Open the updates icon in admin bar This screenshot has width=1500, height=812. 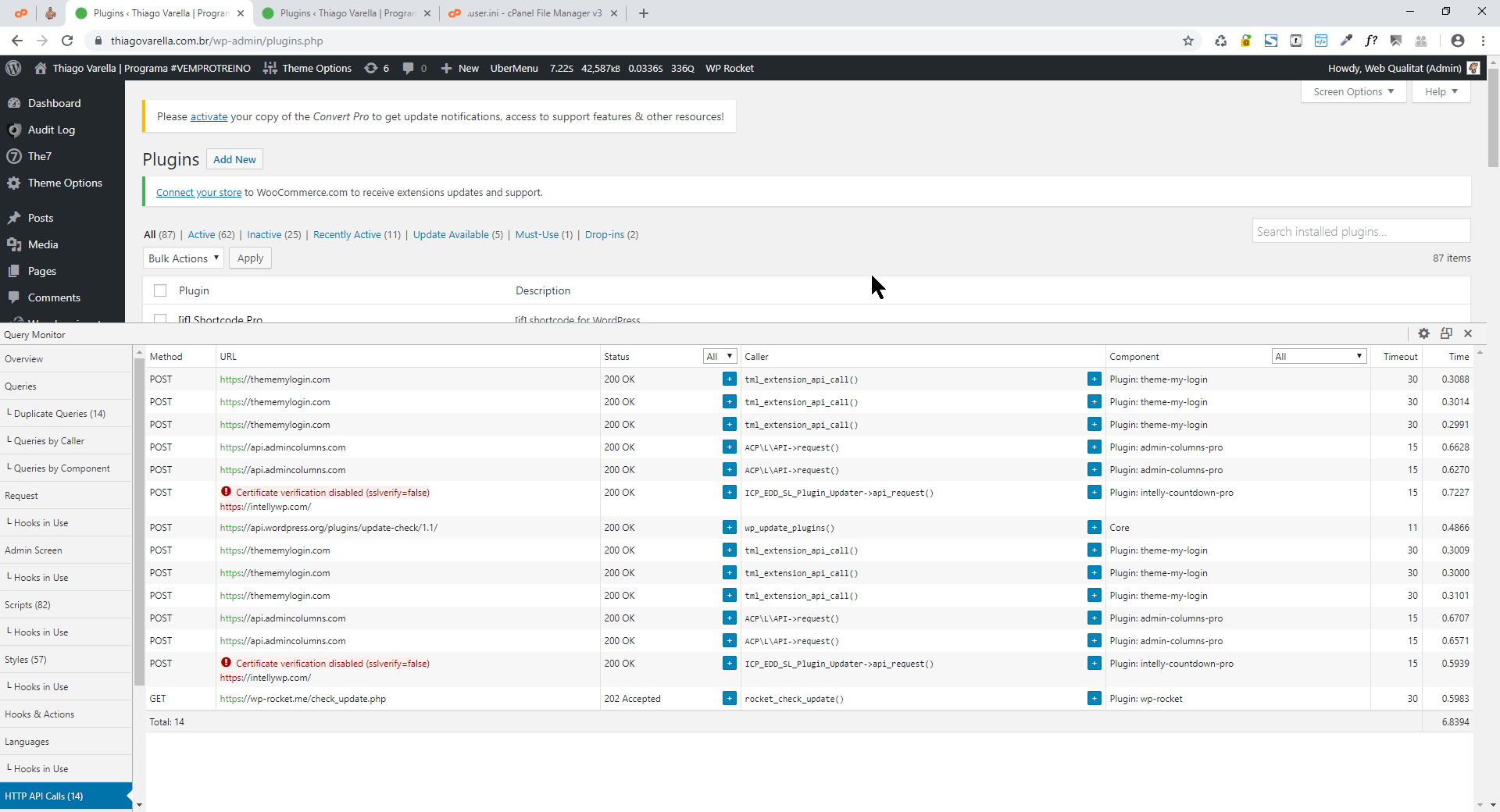pos(377,68)
